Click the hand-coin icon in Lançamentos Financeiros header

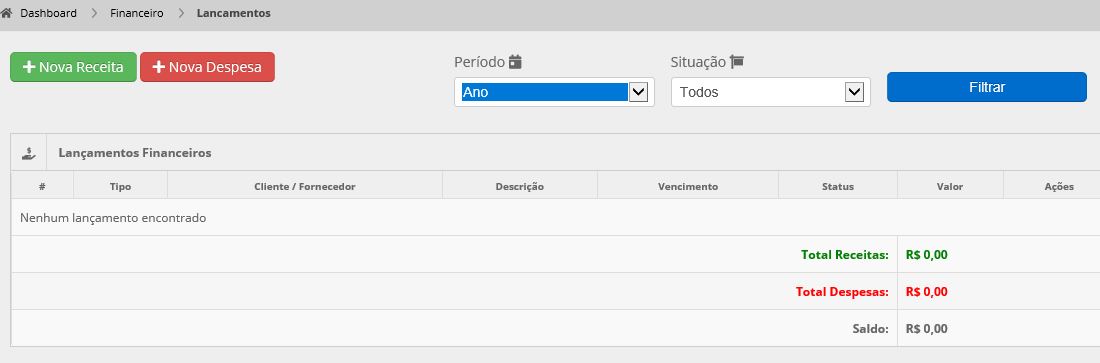coord(29,152)
